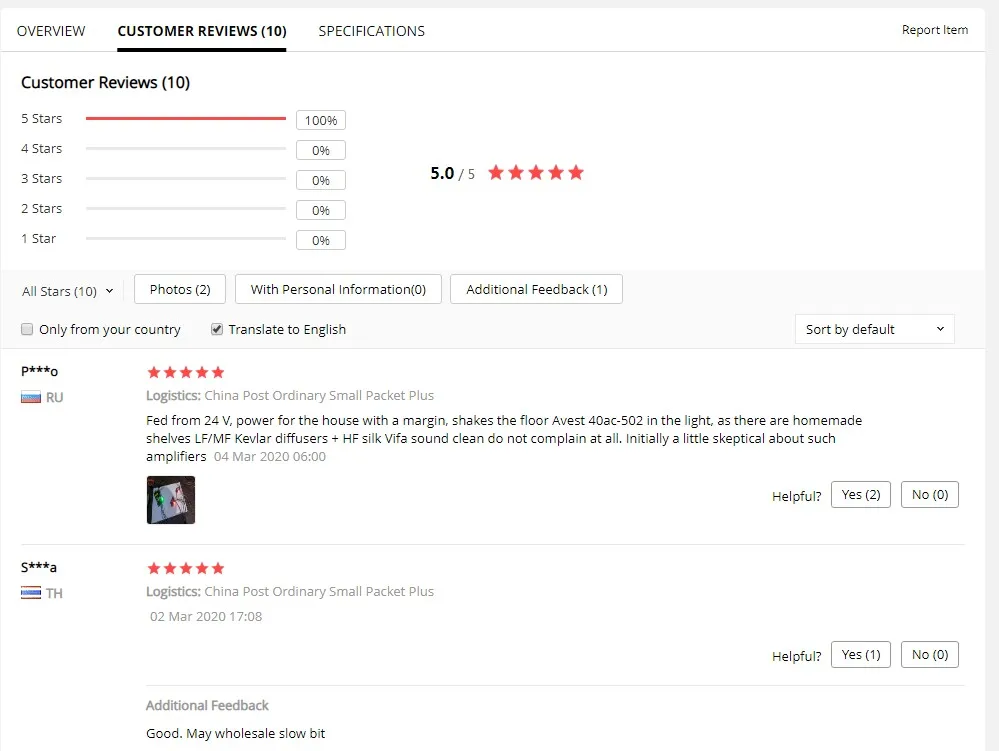Click P***o's five-star review rating

point(185,372)
